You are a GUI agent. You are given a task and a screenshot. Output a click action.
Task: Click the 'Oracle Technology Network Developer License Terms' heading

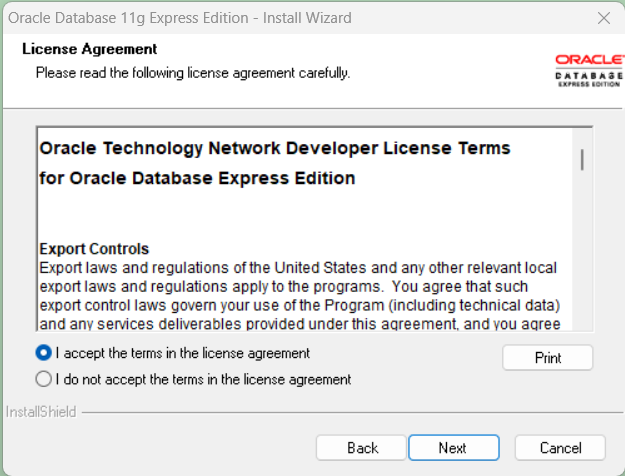pos(275,148)
